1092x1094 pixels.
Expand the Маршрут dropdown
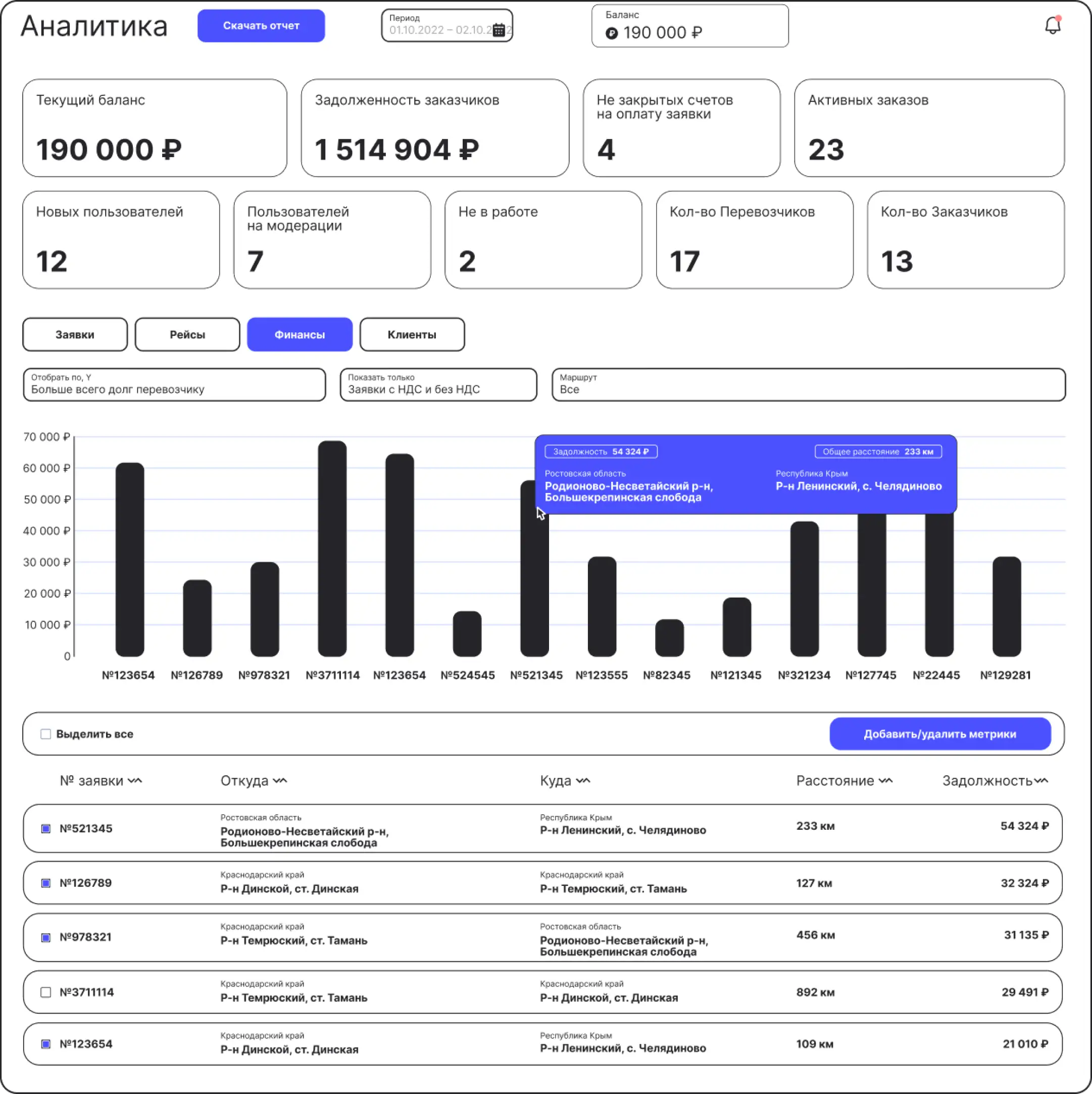808,385
